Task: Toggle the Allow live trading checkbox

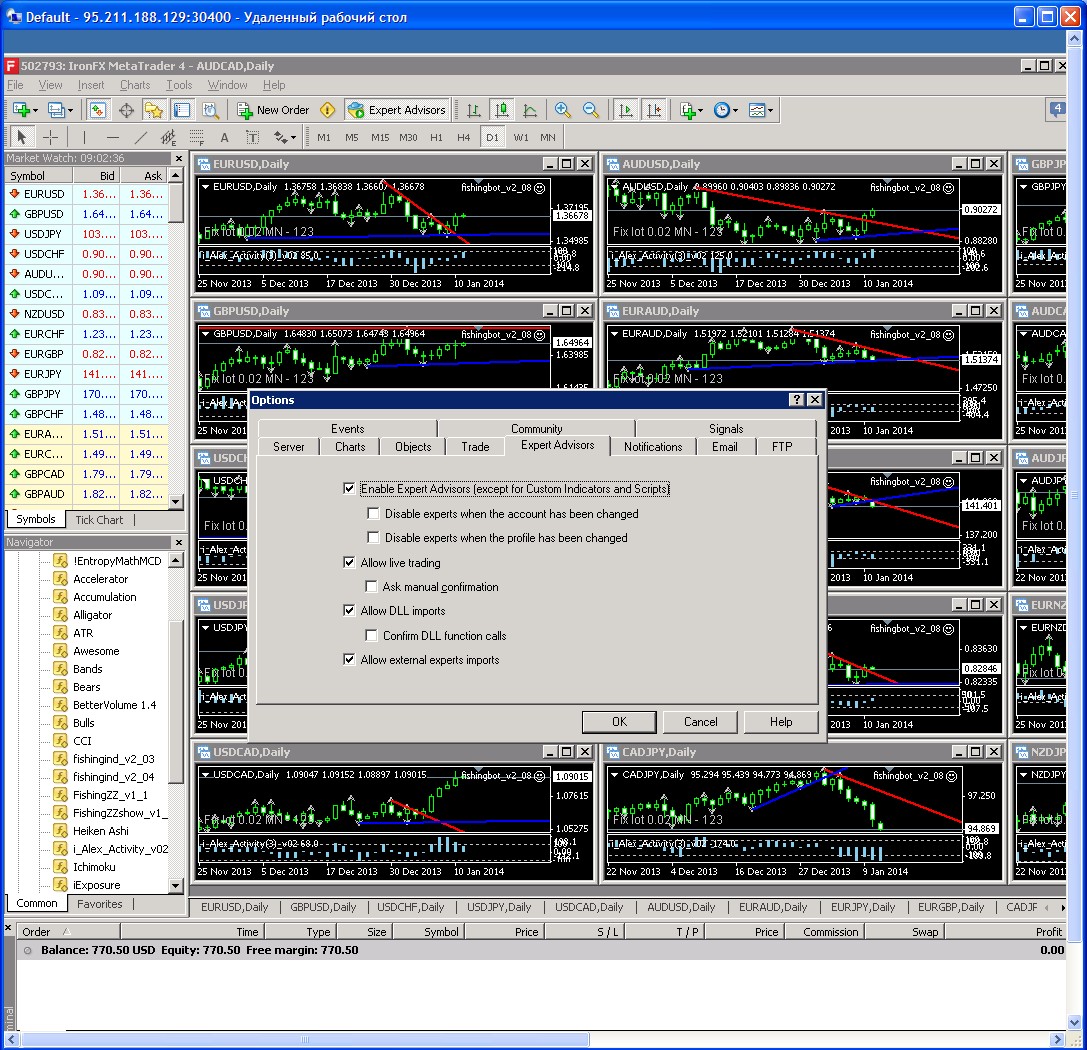Action: [x=349, y=562]
